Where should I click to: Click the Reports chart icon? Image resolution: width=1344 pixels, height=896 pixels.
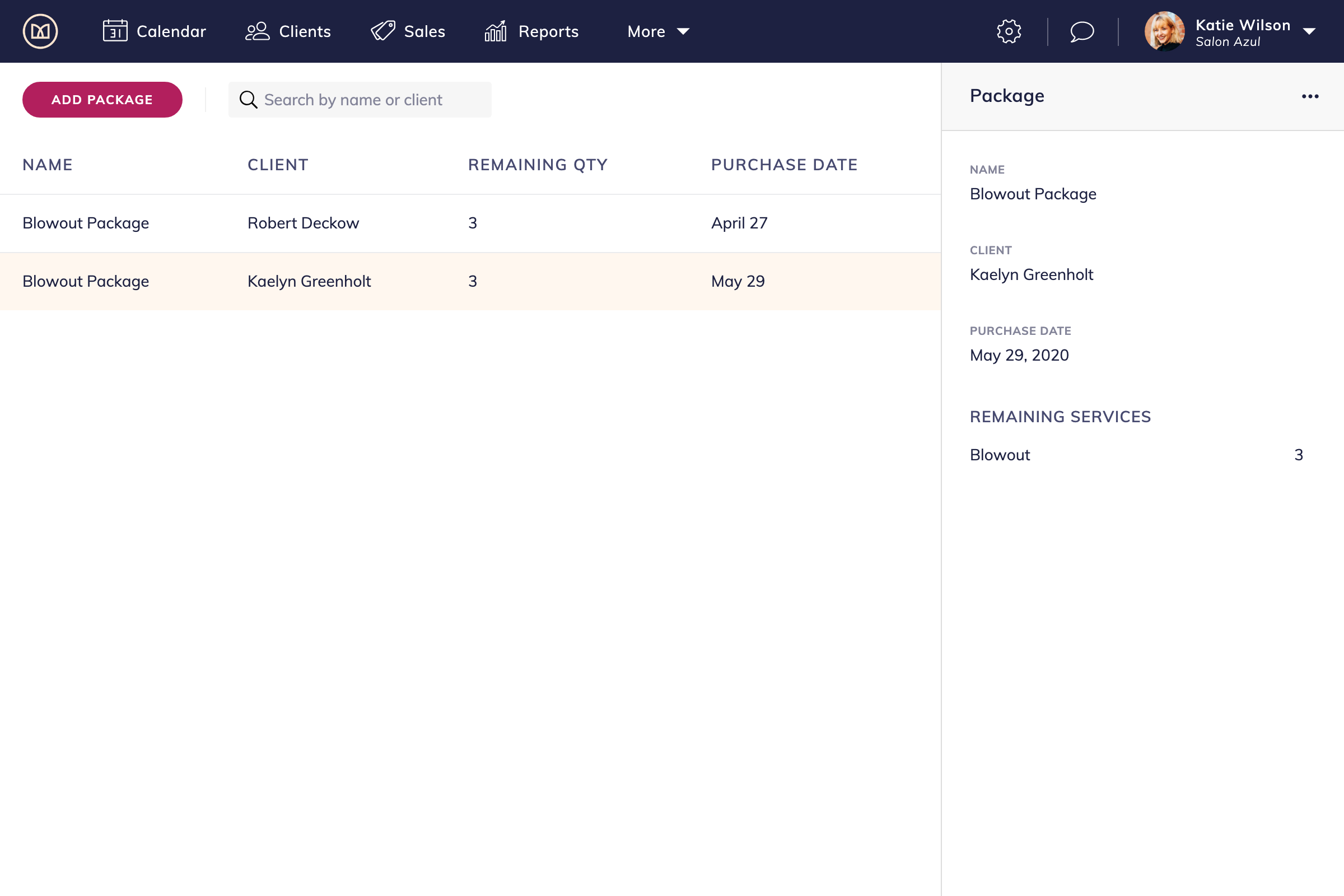coord(496,31)
